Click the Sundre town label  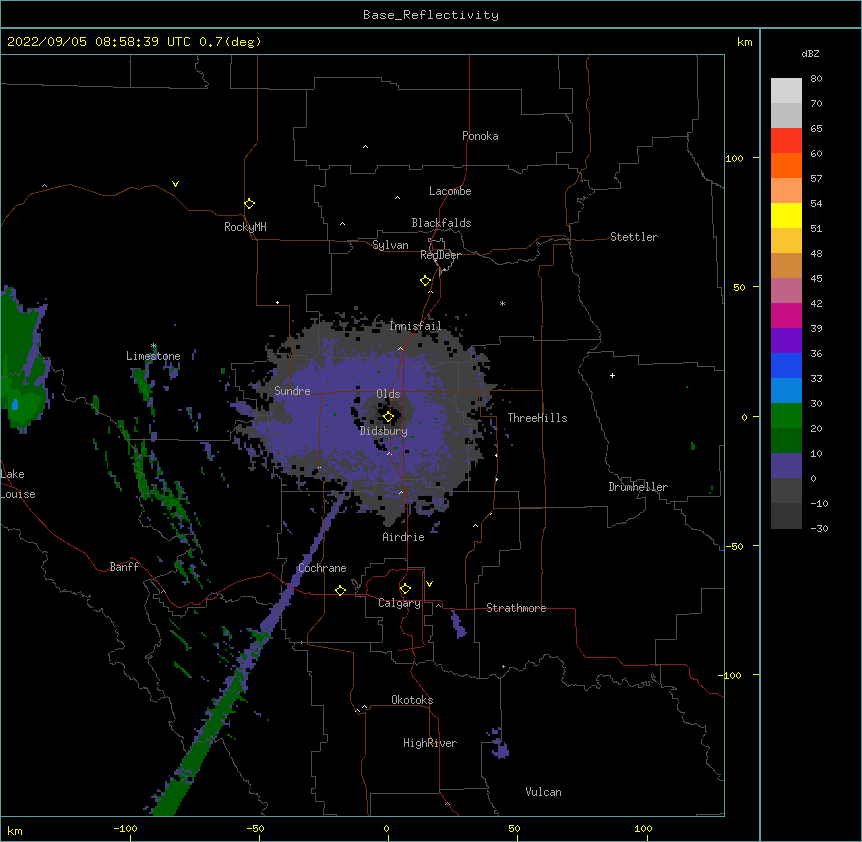pyautogui.click(x=292, y=391)
